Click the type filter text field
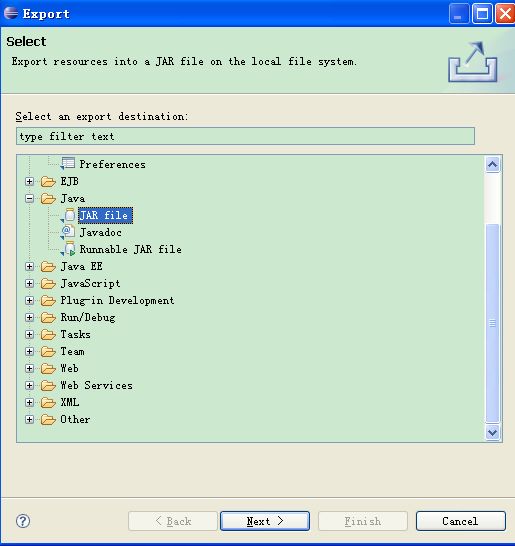Viewport: 515px width, 546px height. click(x=245, y=136)
